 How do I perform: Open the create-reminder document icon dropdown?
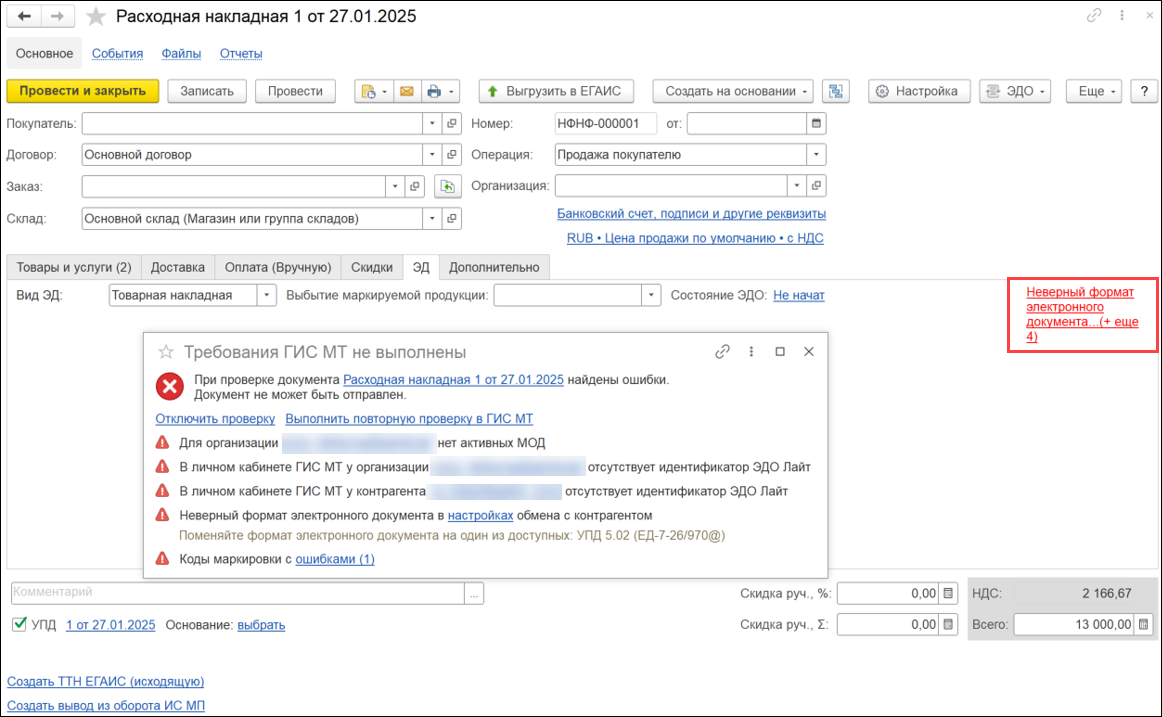tap(374, 91)
